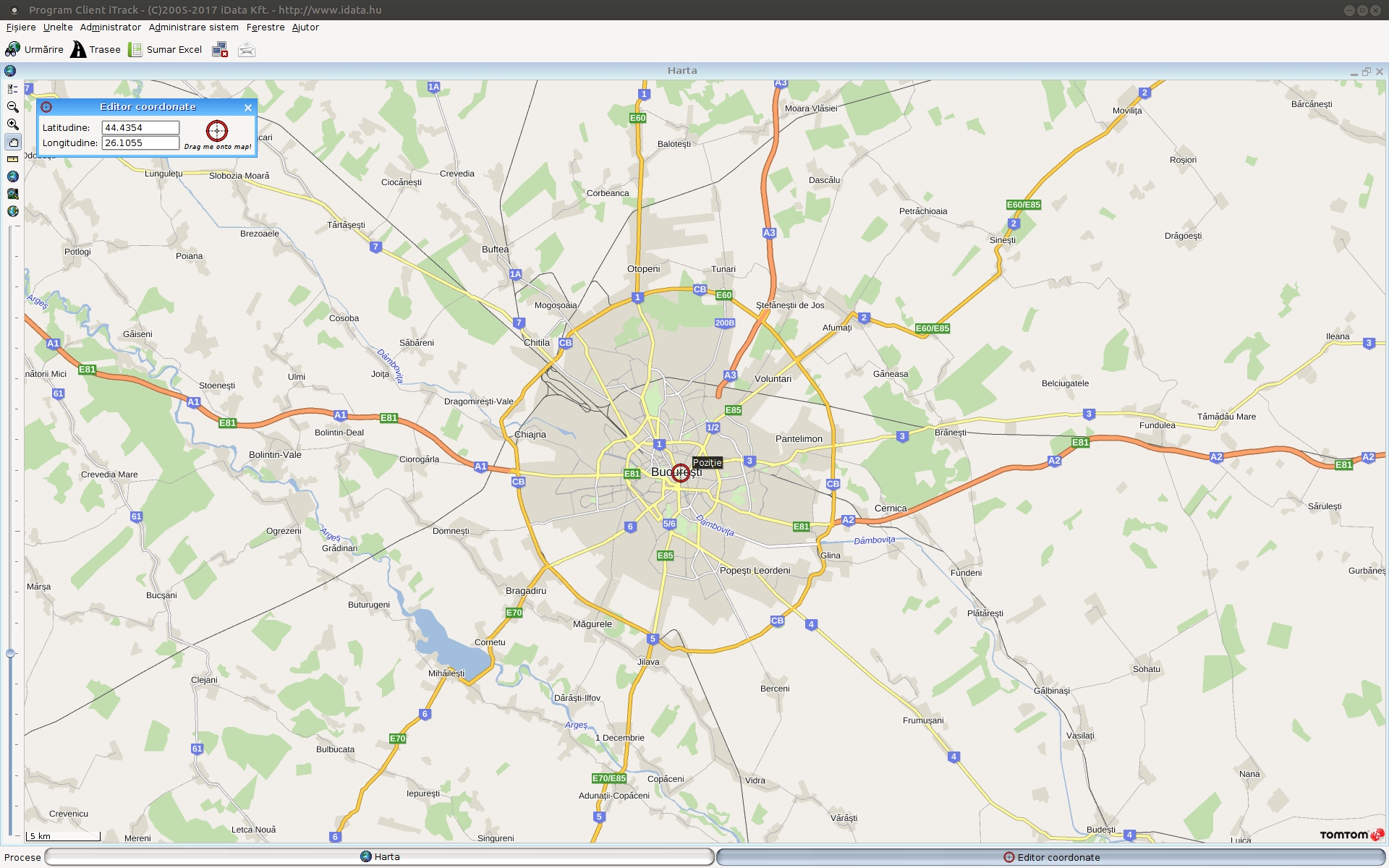Screen dimensions: 1389x868
Task: Open the Urmărire tracking tool
Action: pyautogui.click(x=35, y=50)
